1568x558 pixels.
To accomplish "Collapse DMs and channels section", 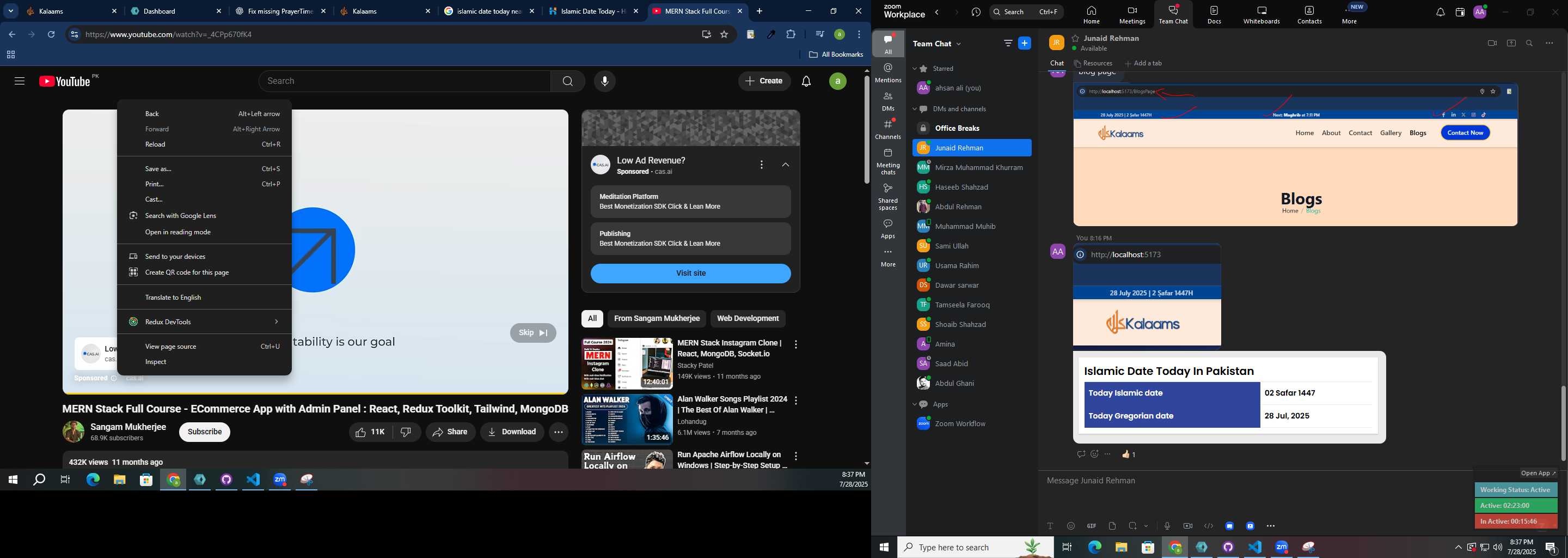I will point(914,109).
